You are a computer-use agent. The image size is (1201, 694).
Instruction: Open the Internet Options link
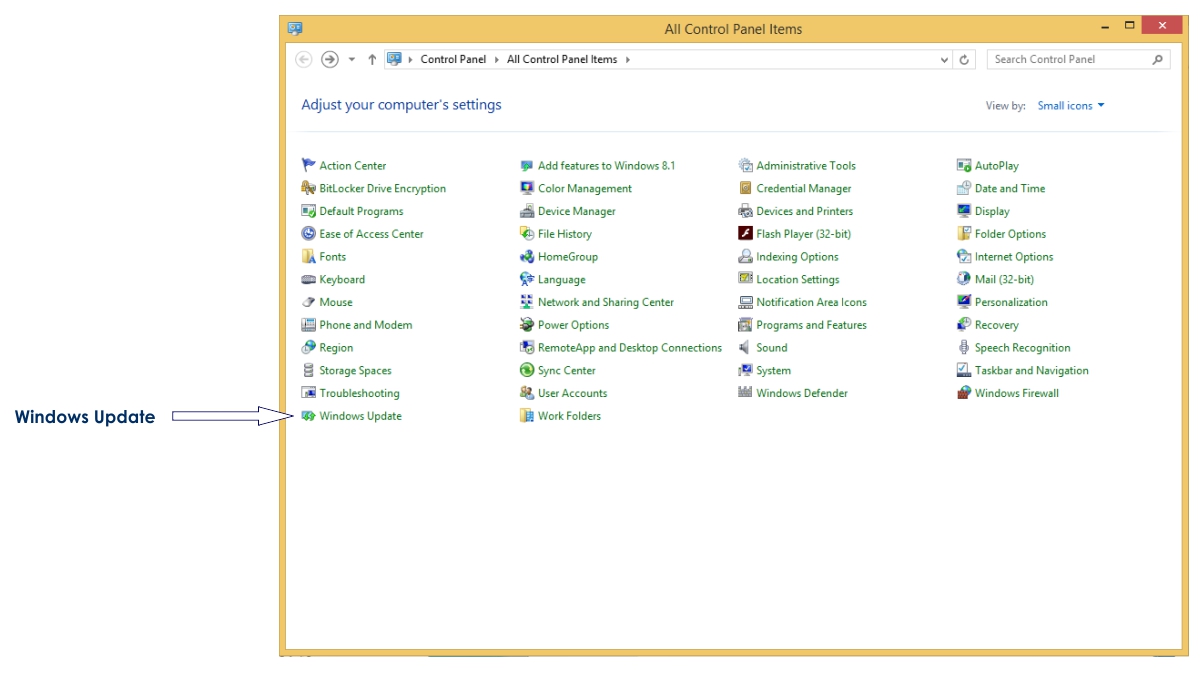(x=1014, y=257)
